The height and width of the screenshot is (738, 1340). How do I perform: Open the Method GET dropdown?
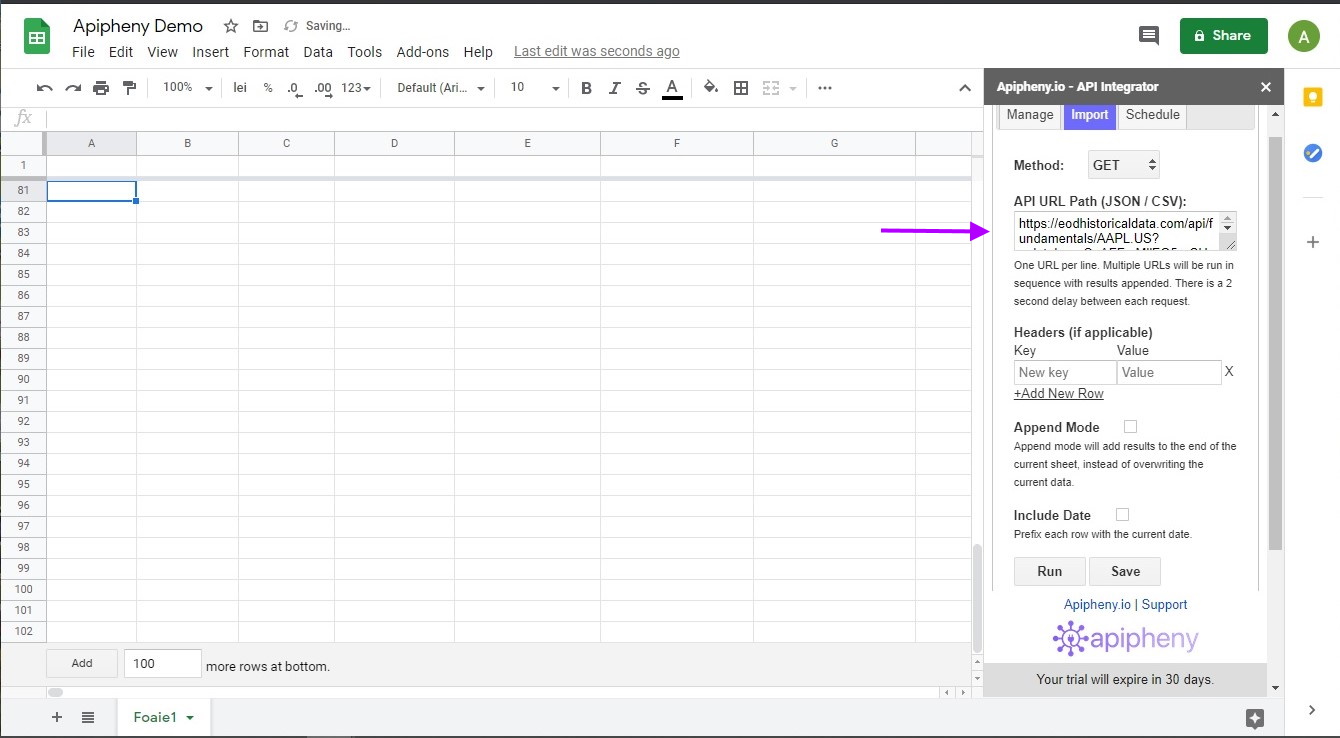[1123, 164]
